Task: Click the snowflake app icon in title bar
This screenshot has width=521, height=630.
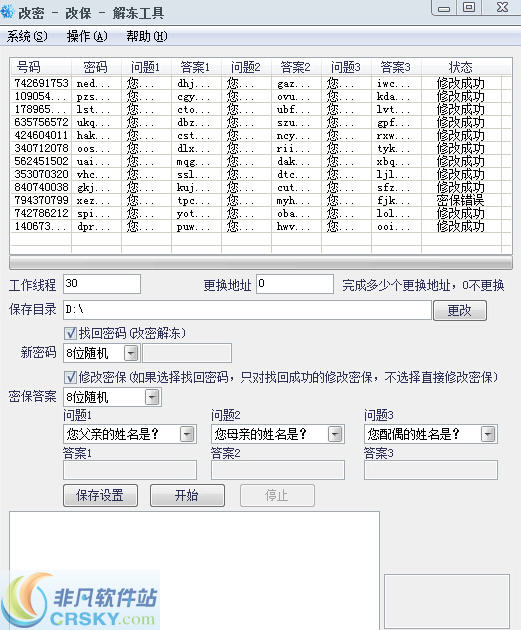Action: click(x=6, y=12)
